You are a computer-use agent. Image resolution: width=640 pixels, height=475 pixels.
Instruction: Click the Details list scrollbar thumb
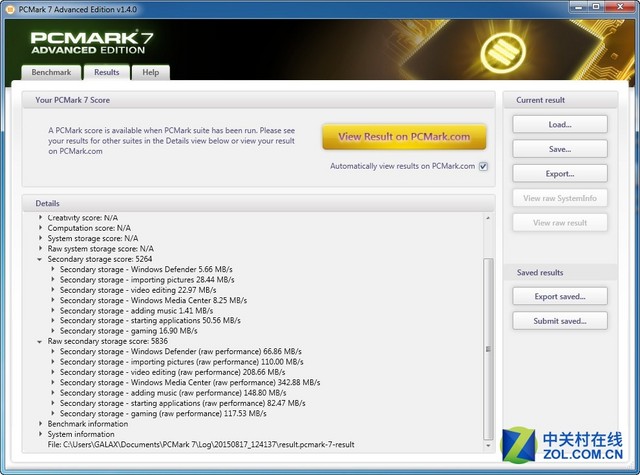488,349
